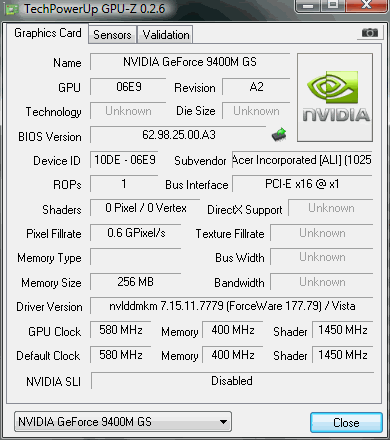Click the Pixel Fillrate field 0.6 GPixel/s
The height and width of the screenshot is (440, 390).
click(x=136, y=233)
